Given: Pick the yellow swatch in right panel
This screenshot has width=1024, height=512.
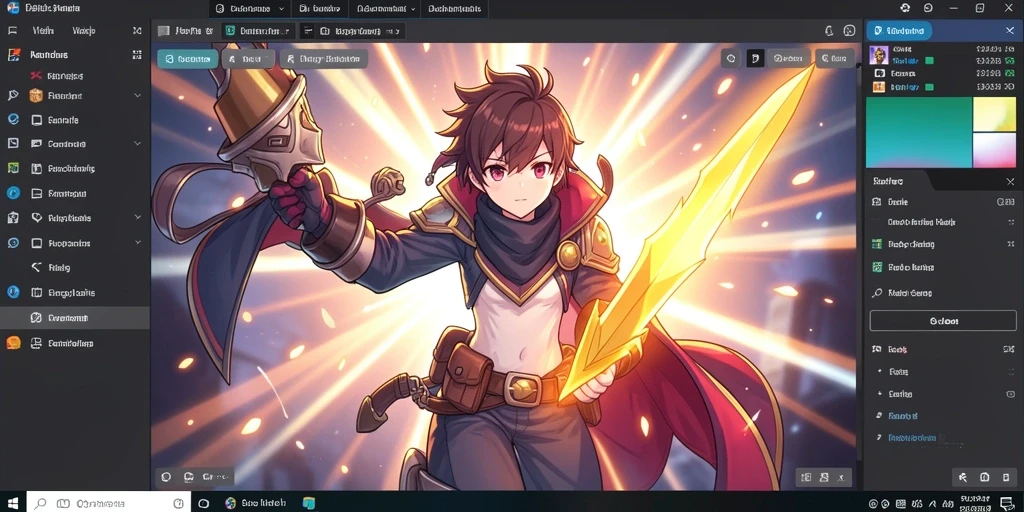Looking at the screenshot, I should point(995,114).
